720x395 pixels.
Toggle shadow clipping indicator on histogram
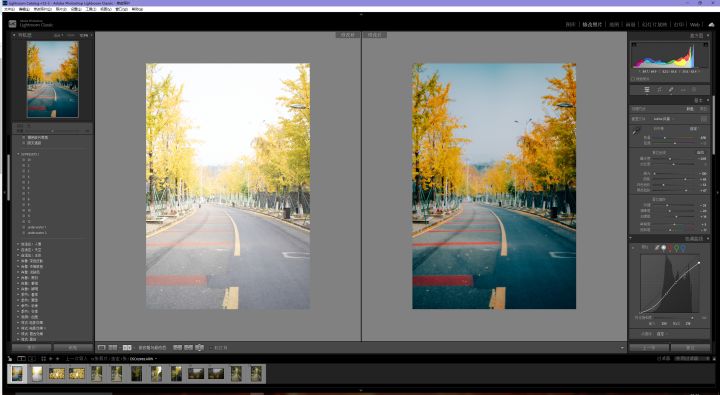pyautogui.click(x=634, y=45)
